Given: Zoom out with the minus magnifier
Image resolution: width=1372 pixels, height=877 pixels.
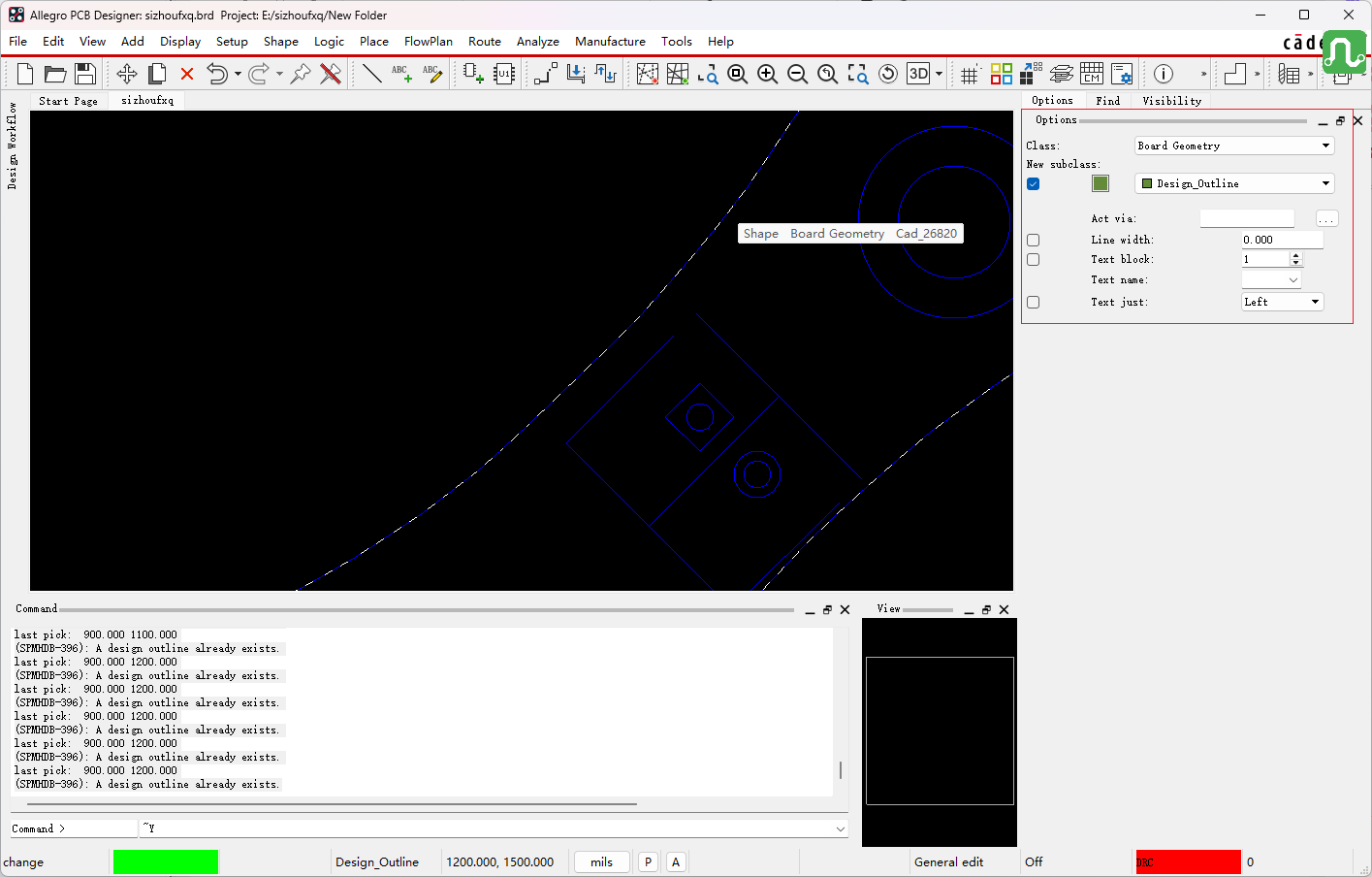Looking at the screenshot, I should click(797, 74).
